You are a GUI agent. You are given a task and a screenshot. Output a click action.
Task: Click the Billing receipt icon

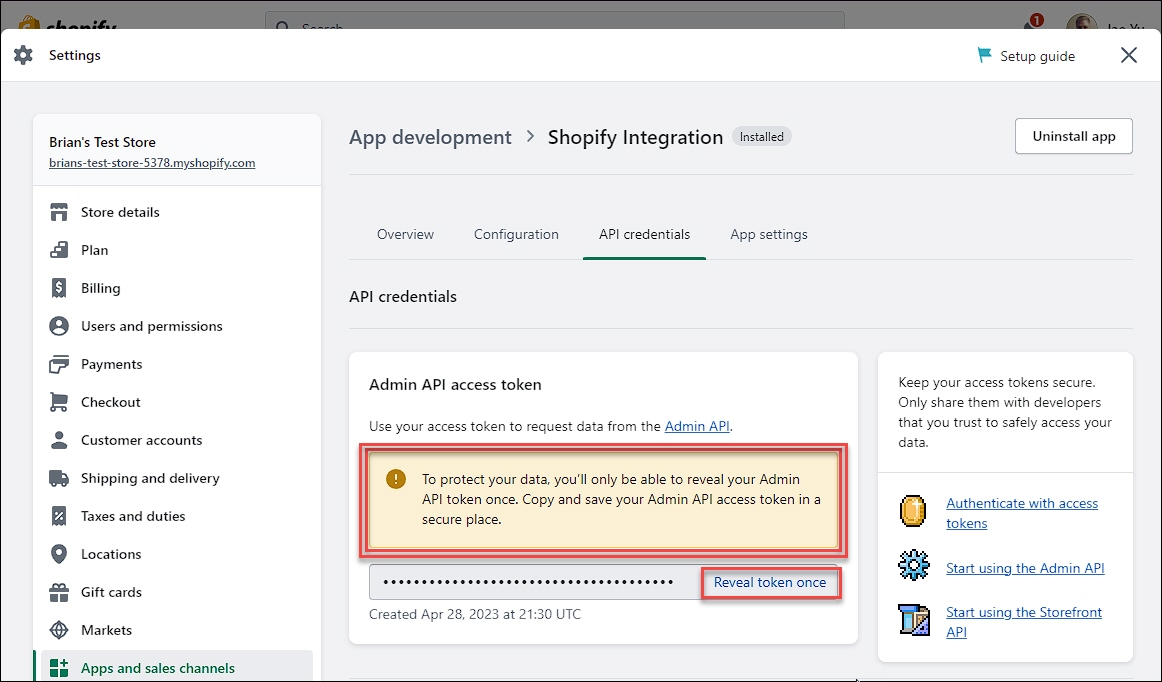59,288
